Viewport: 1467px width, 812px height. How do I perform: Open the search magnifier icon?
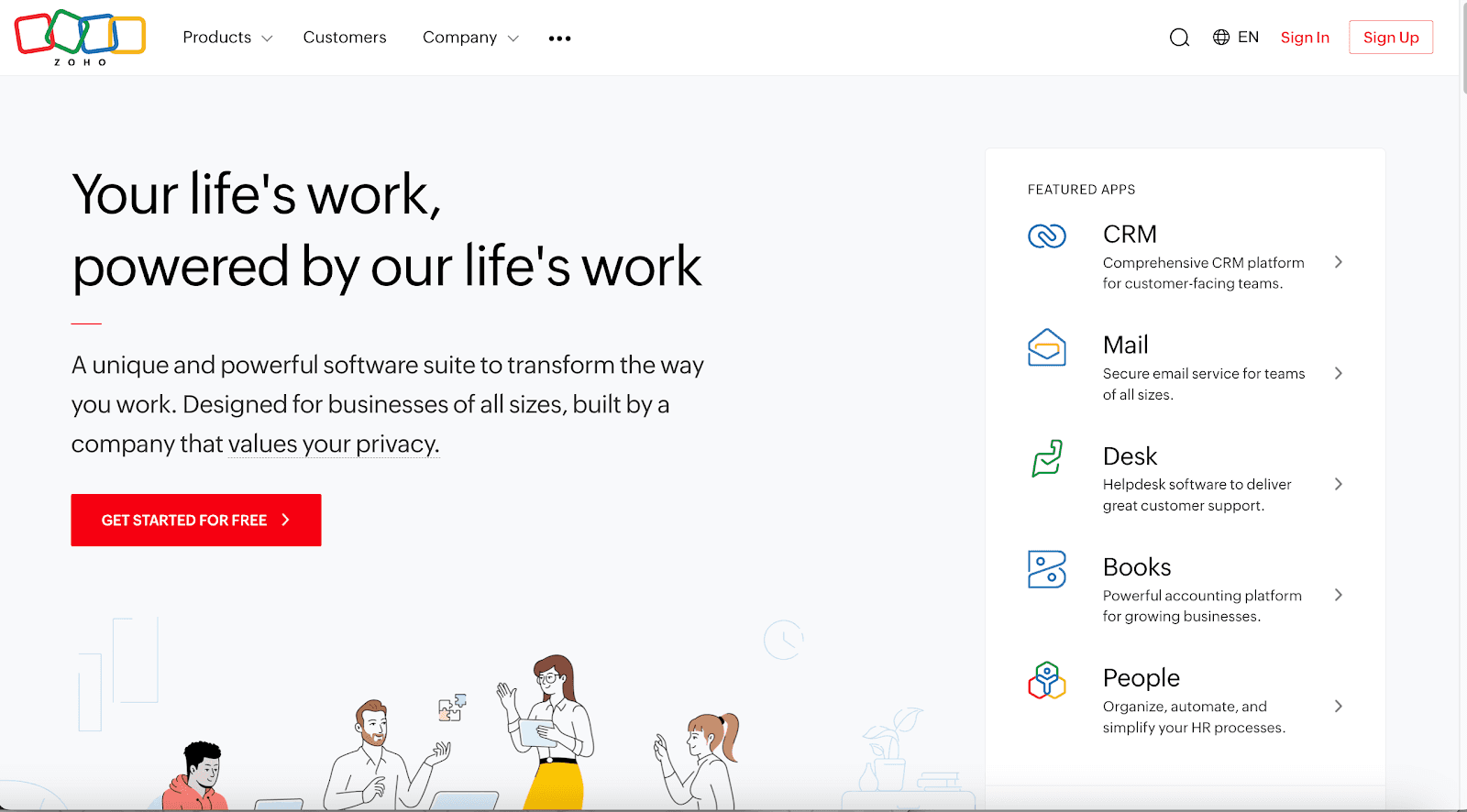click(x=1179, y=38)
